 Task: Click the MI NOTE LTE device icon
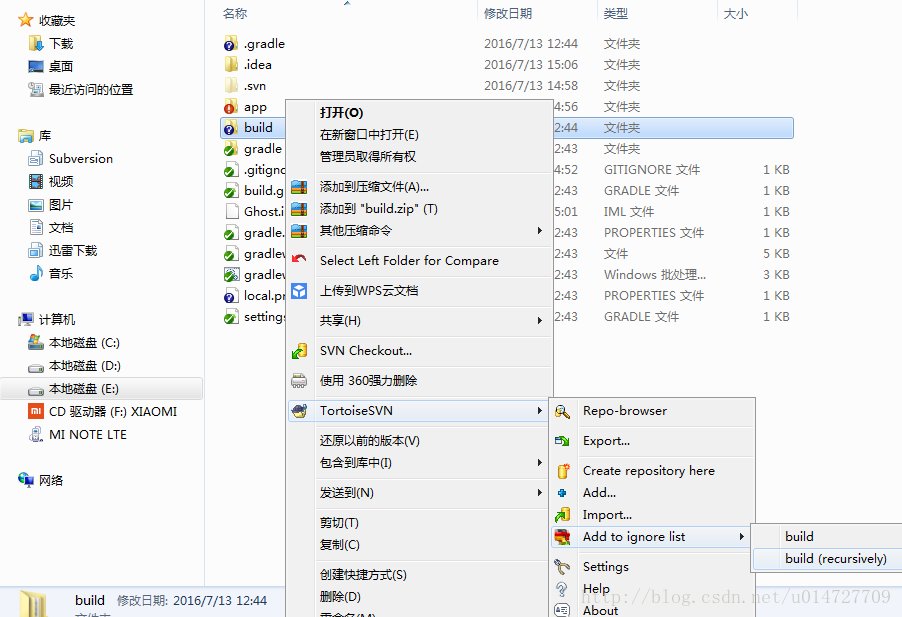[x=36, y=434]
